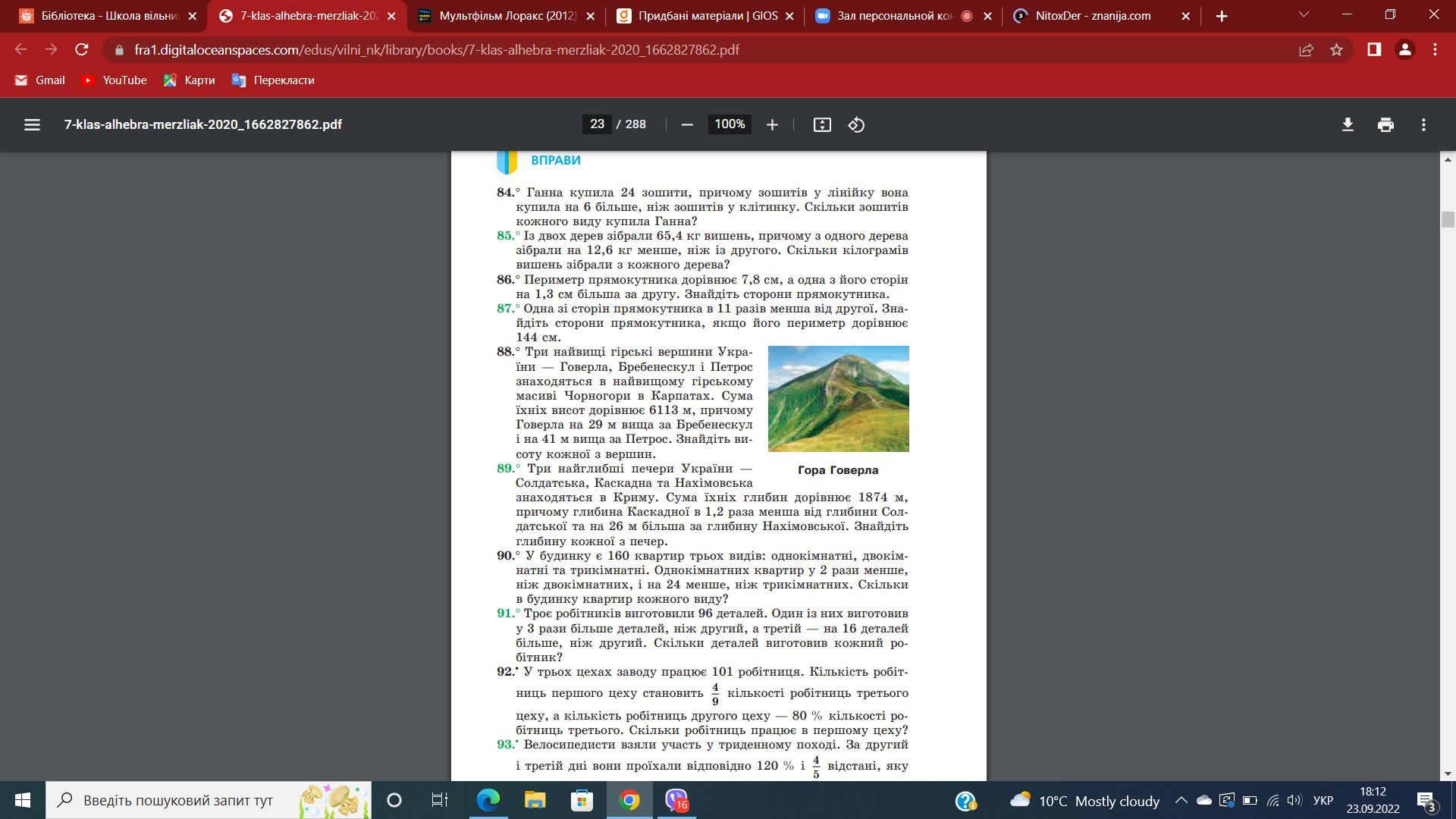Rotate the PDF page counterclockwise
Viewport: 1456px width, 819px height.
856,124
